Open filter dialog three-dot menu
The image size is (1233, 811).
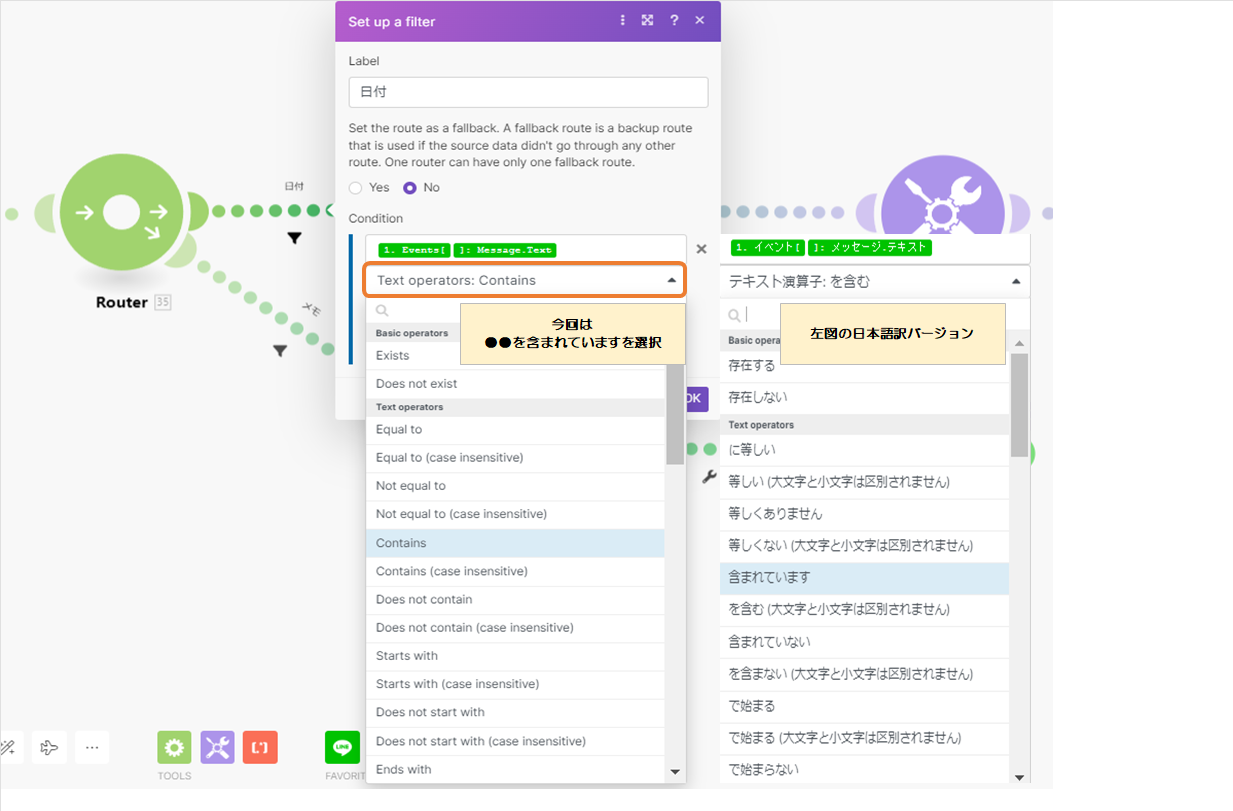pos(623,20)
